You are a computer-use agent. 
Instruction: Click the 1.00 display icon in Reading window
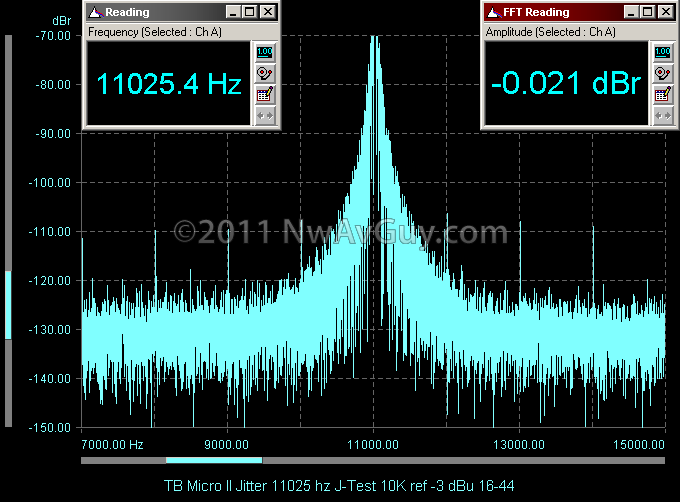coord(264,52)
